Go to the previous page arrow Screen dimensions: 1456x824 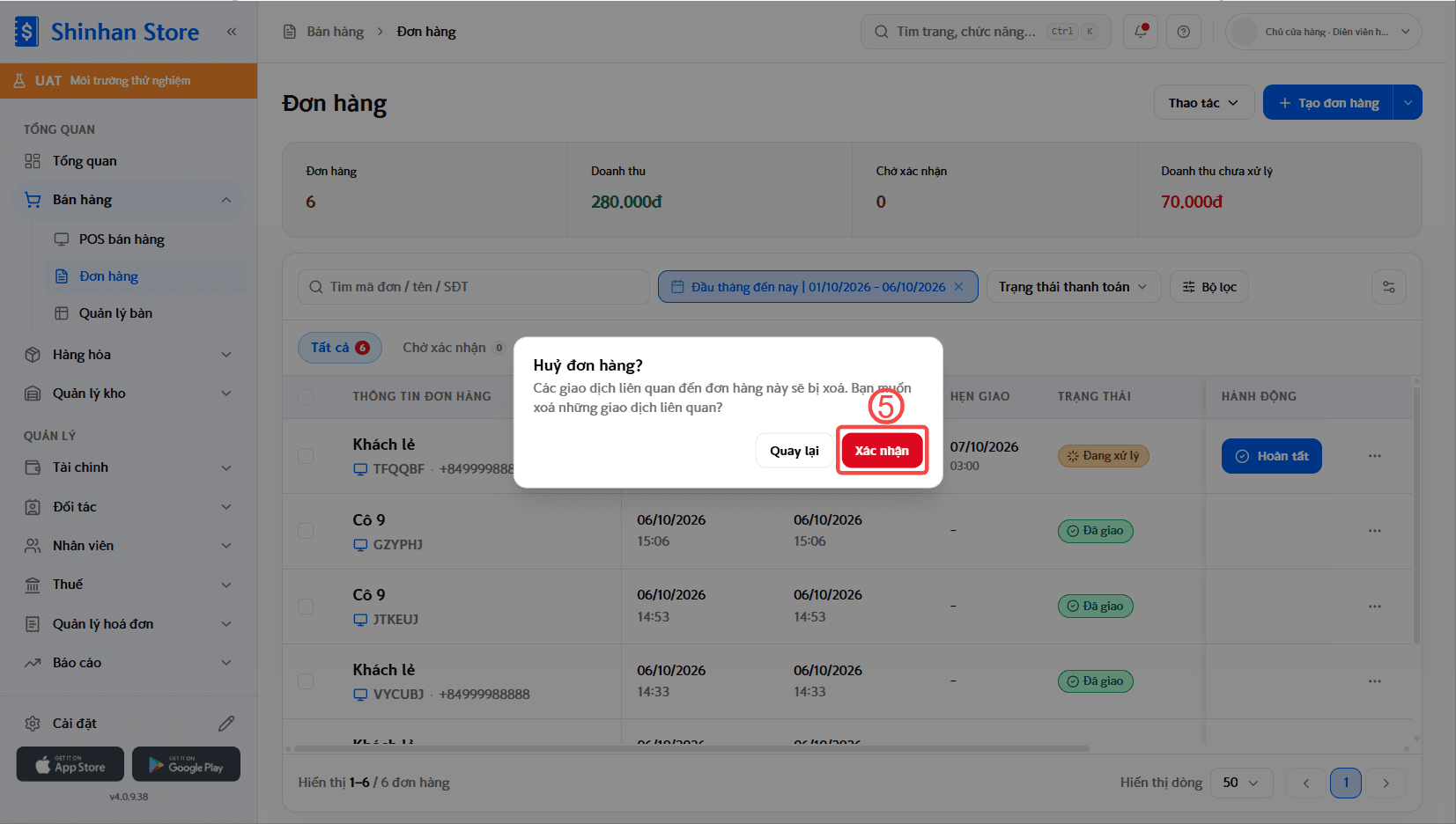(x=1306, y=783)
